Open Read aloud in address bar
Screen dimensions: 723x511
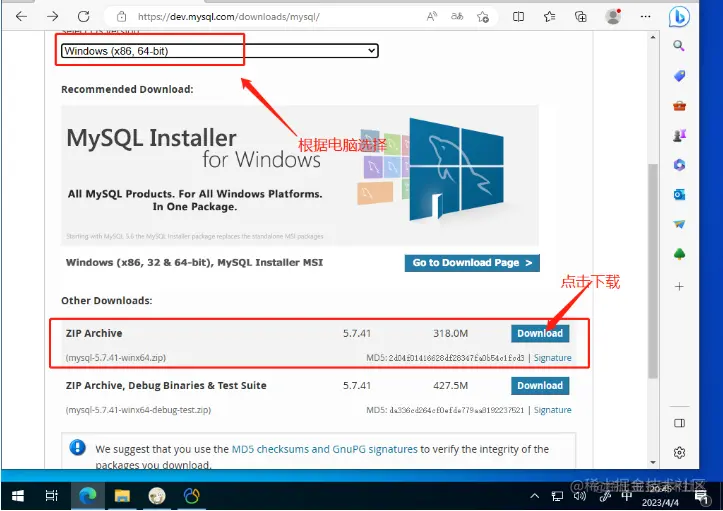point(432,17)
